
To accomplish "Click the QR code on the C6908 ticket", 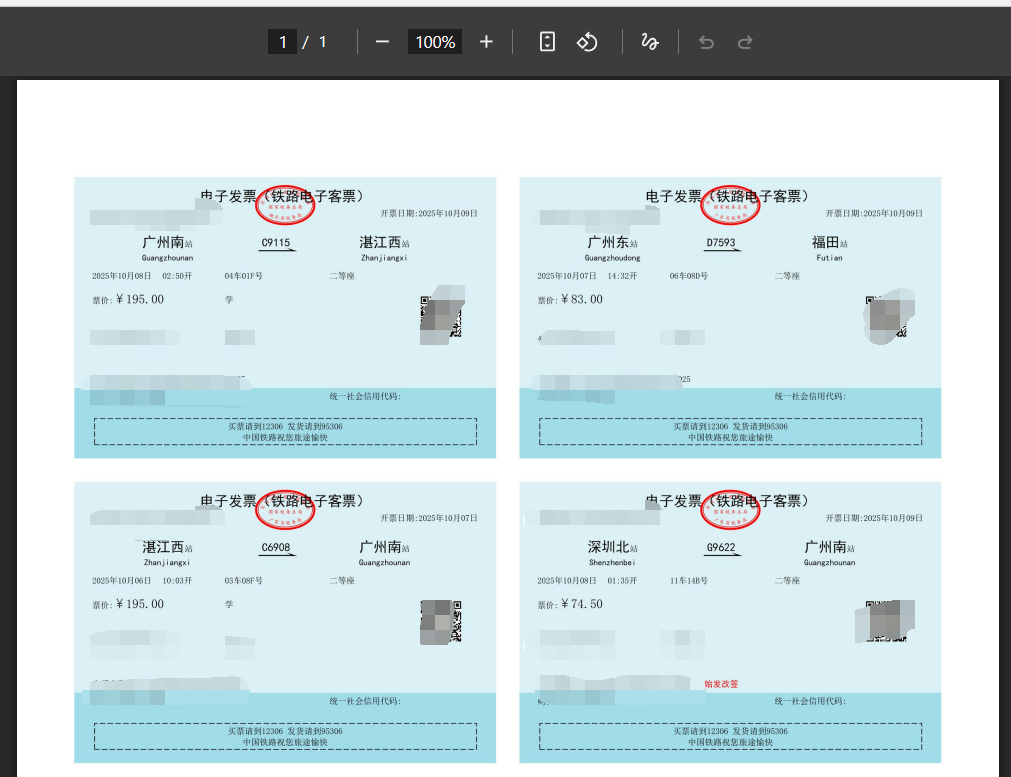I will click(441, 621).
